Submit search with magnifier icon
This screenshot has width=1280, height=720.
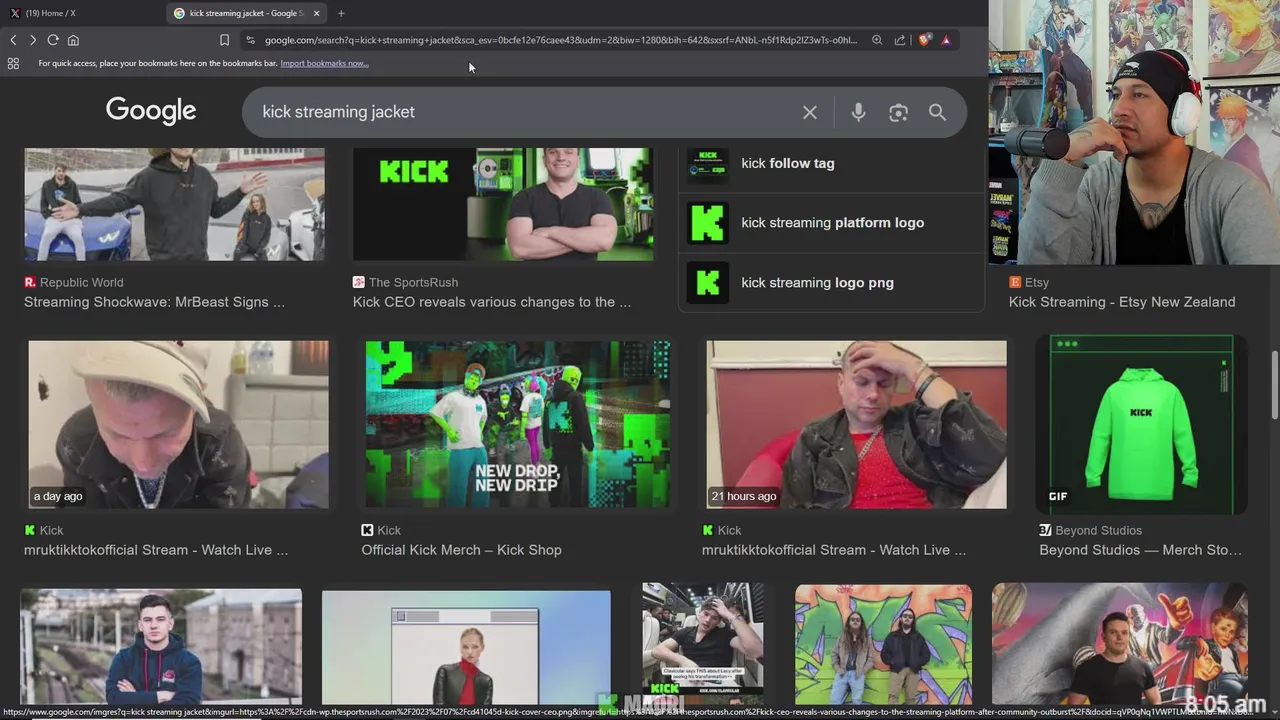pos(937,112)
